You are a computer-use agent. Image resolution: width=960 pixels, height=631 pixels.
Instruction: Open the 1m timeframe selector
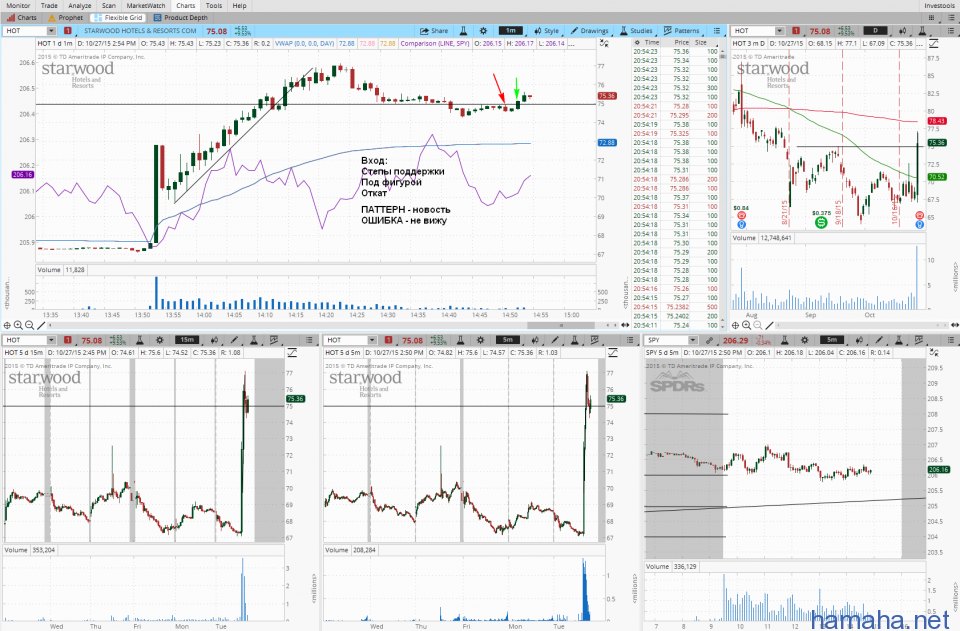click(x=511, y=31)
